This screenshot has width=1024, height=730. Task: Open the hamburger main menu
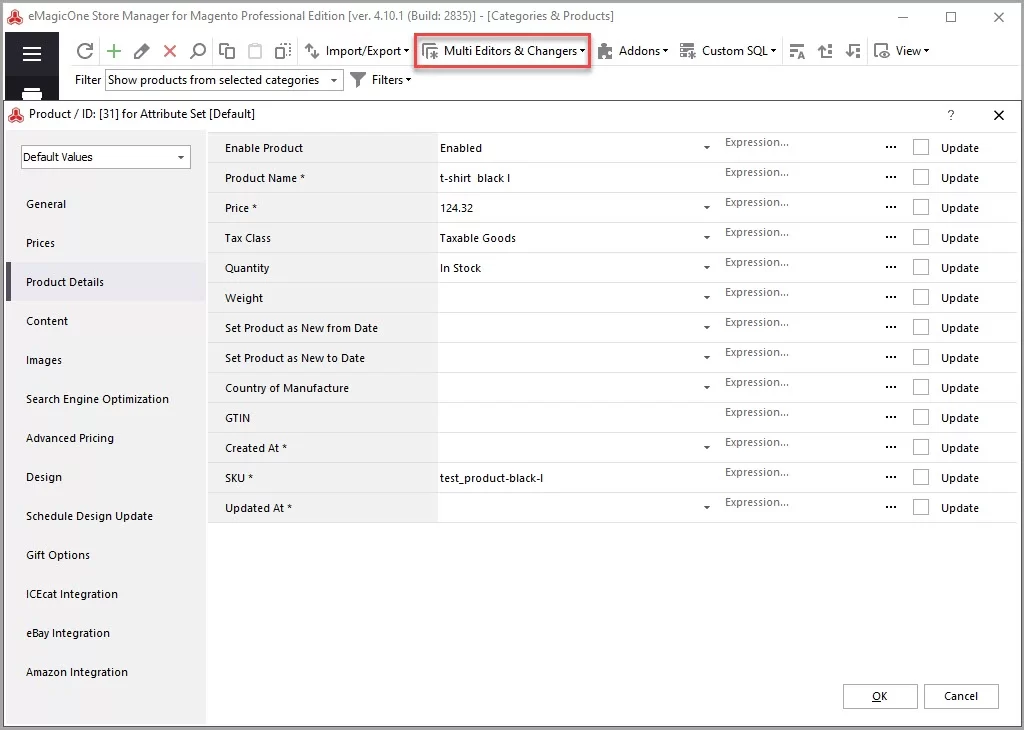tap(32, 54)
